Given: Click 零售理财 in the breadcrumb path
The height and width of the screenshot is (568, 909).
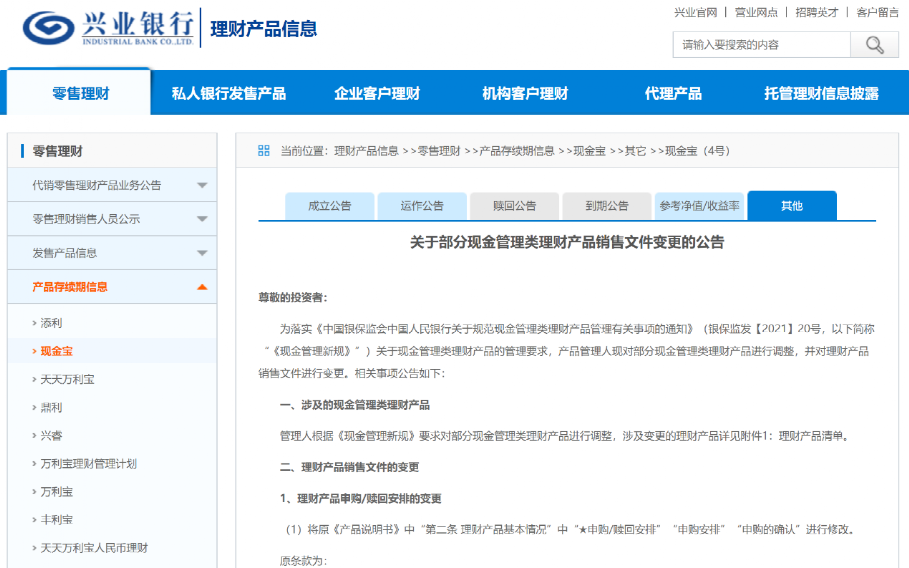Looking at the screenshot, I should 438,151.
